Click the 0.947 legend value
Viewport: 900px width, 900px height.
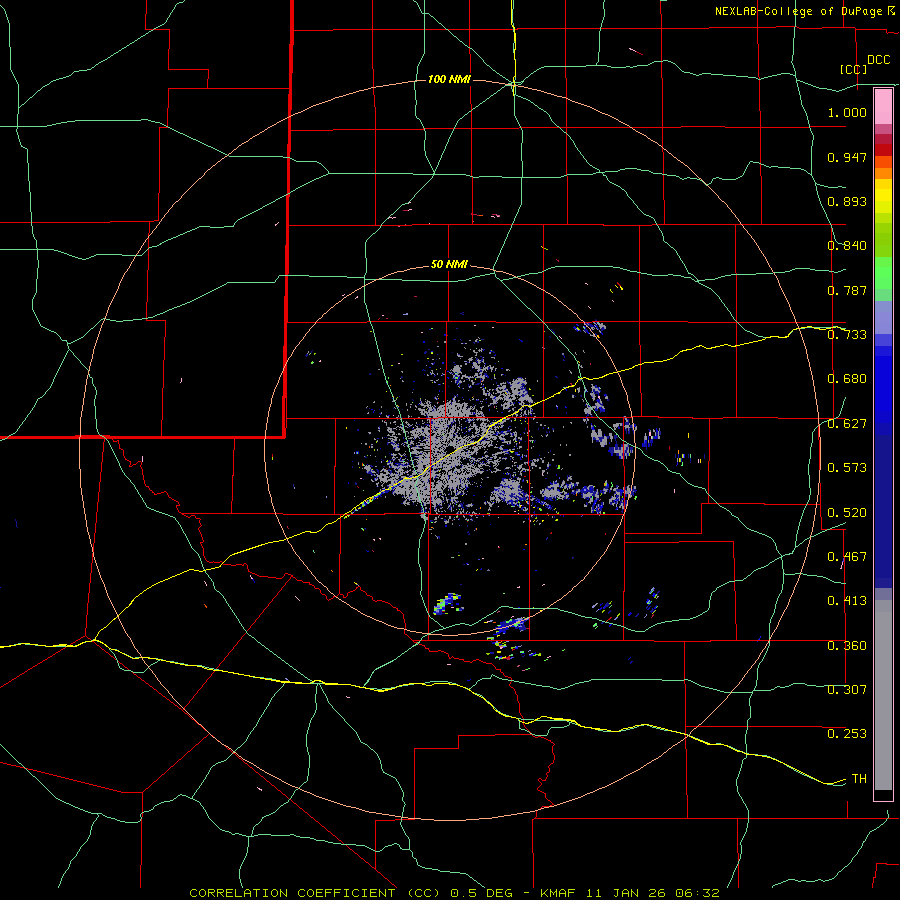click(847, 157)
